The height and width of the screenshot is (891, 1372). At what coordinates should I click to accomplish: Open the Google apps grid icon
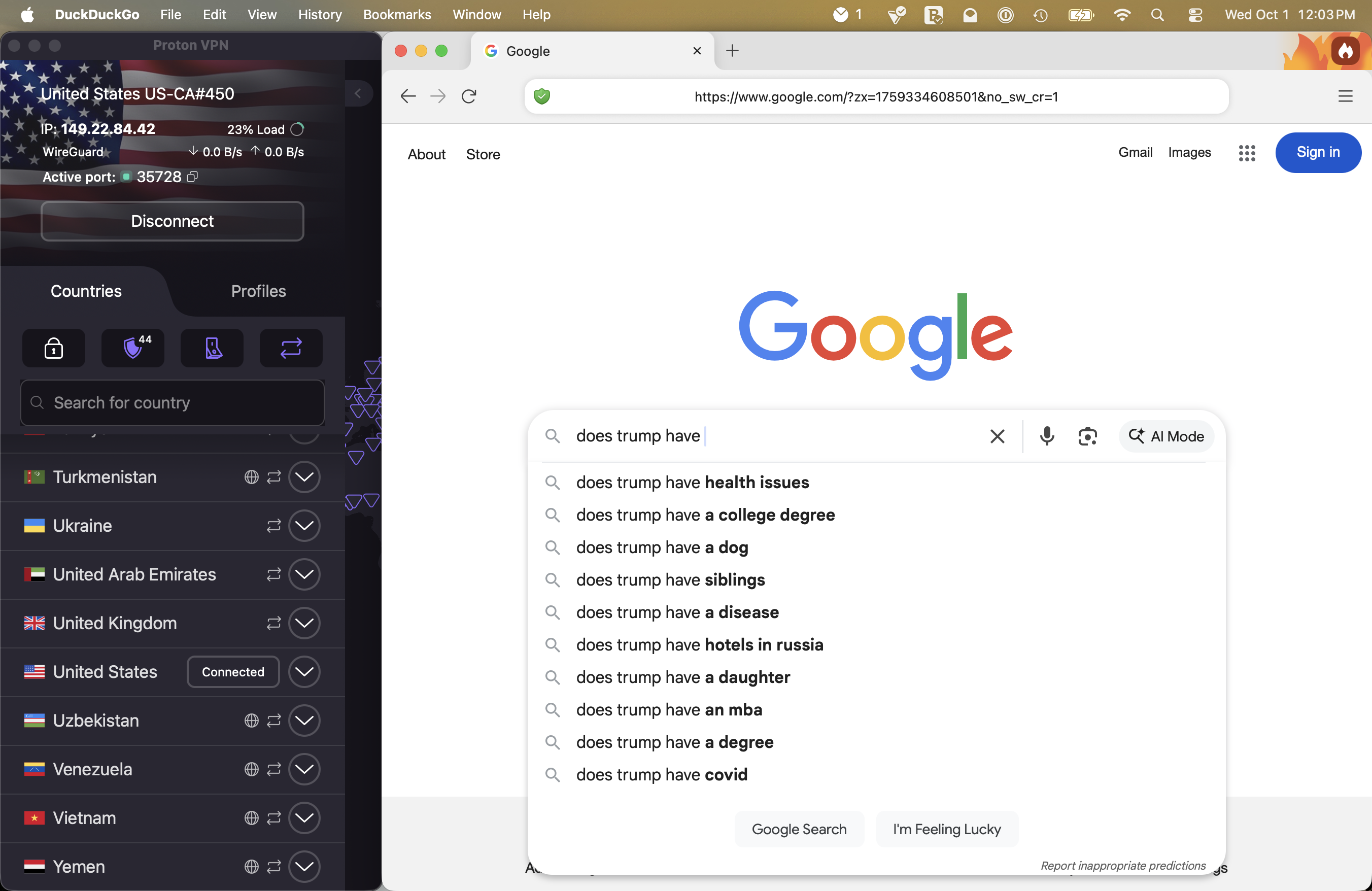click(1246, 153)
